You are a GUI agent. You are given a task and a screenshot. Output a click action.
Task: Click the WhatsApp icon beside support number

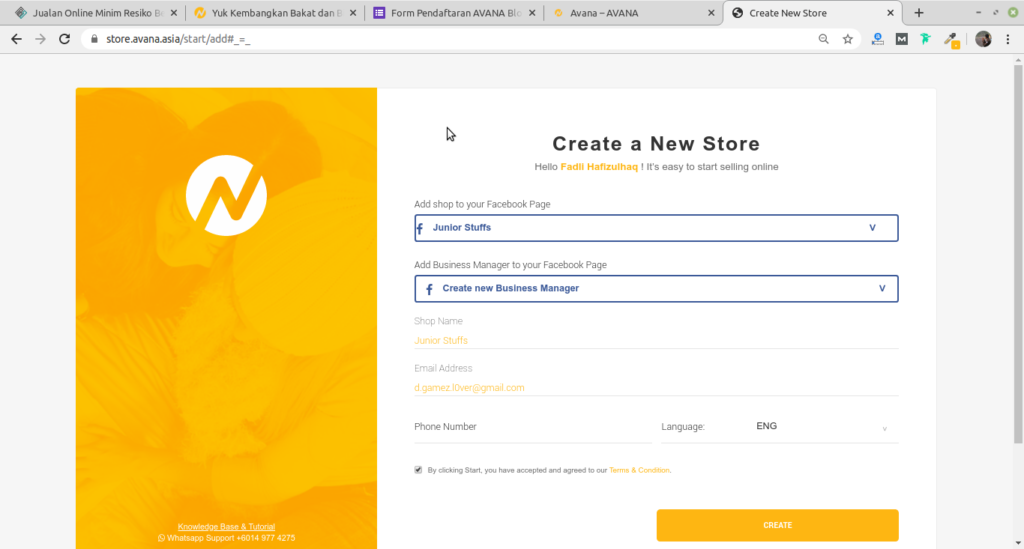coord(161,539)
